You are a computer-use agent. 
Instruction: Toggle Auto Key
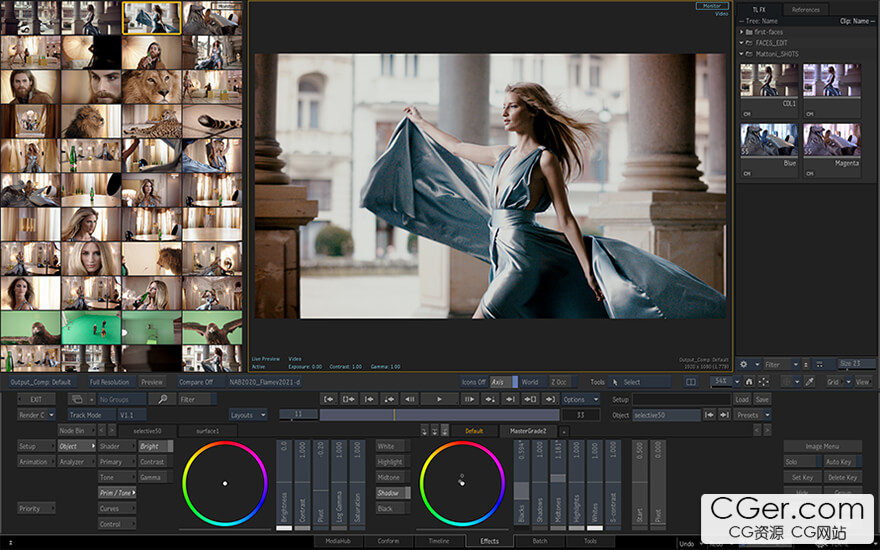point(842,462)
